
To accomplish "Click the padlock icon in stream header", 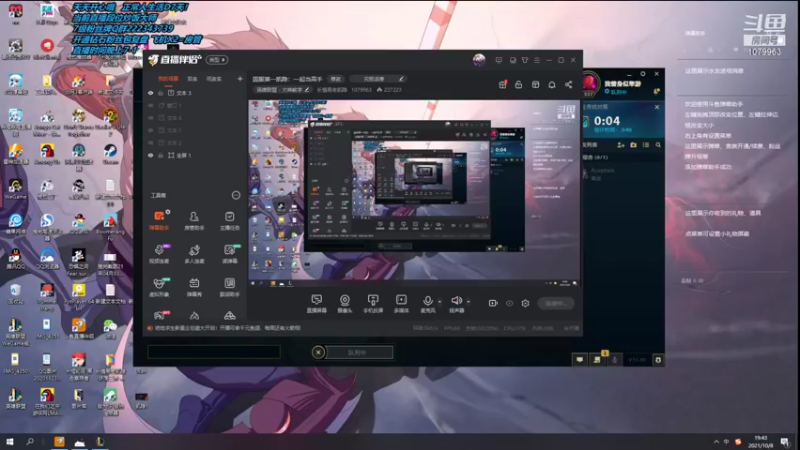I will [x=518, y=85].
